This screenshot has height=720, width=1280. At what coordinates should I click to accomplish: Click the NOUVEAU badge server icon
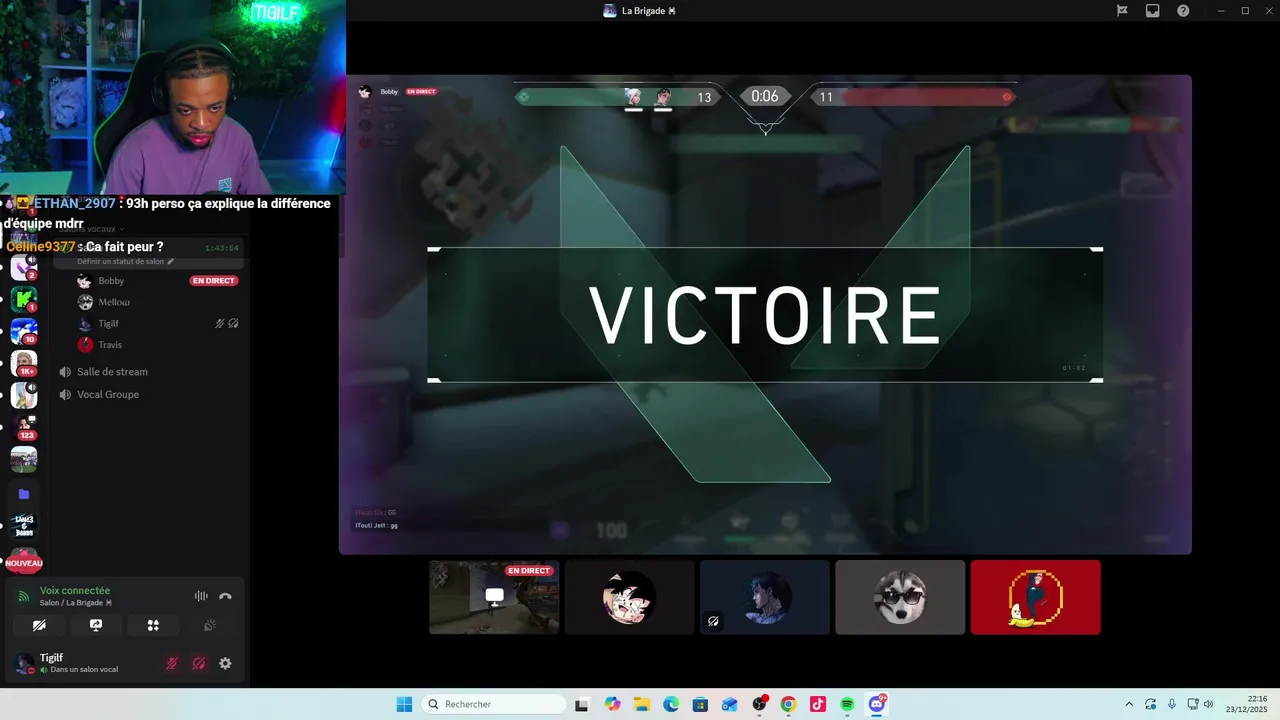click(x=24, y=560)
